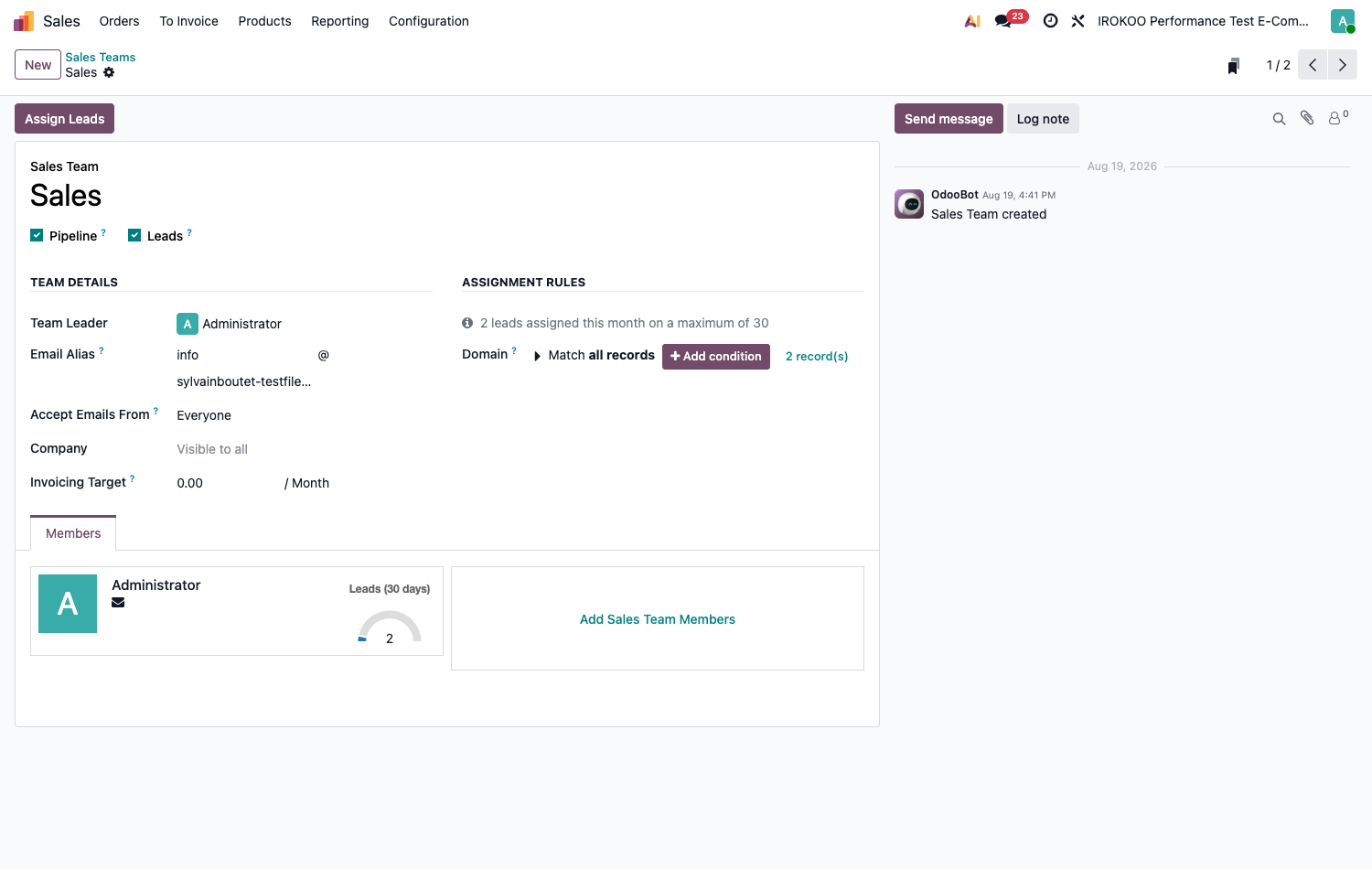Go to next record arrow
This screenshot has height=869, width=1372.
tap(1343, 65)
